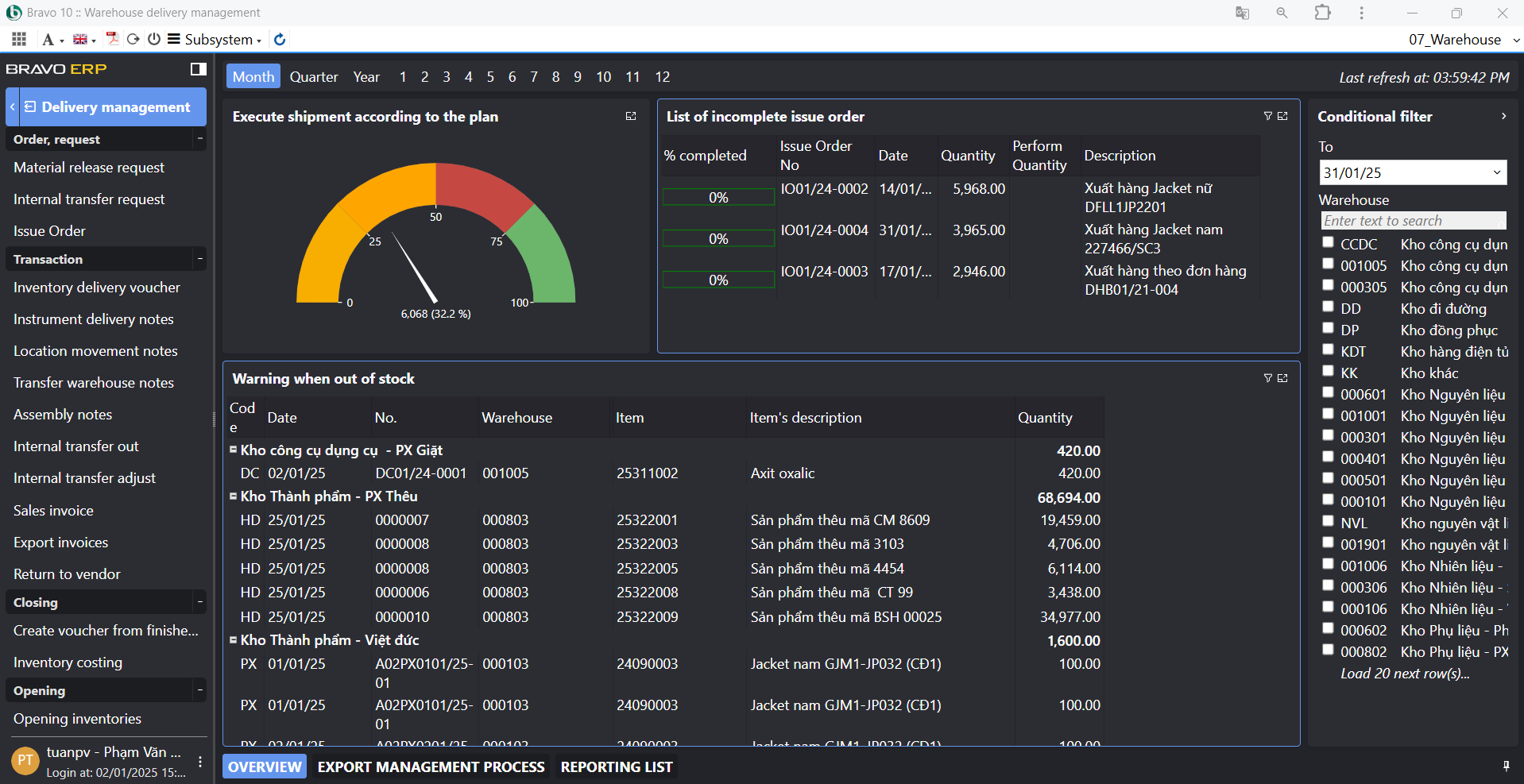Image resolution: width=1524 pixels, height=784 pixels.
Task: Collapse the Kho Thành phẩm - PX Thêu group
Action: (234, 496)
